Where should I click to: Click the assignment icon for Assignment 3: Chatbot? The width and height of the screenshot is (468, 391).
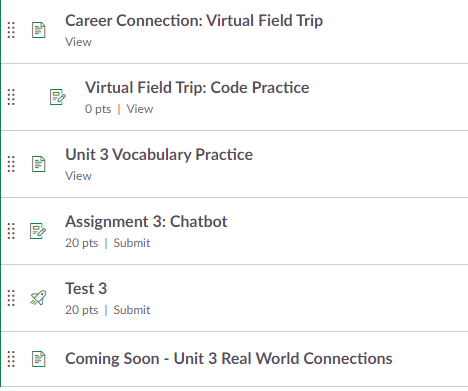(38, 231)
